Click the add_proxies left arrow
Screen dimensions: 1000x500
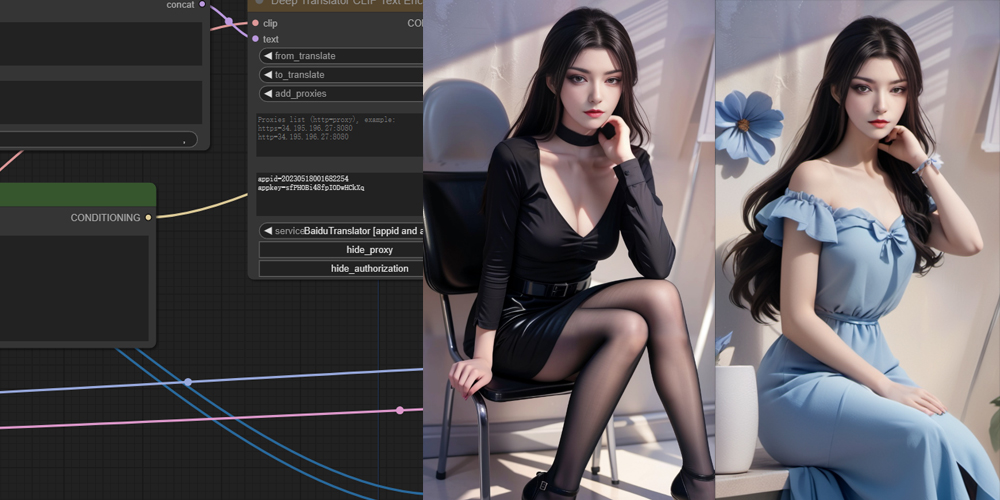268,94
